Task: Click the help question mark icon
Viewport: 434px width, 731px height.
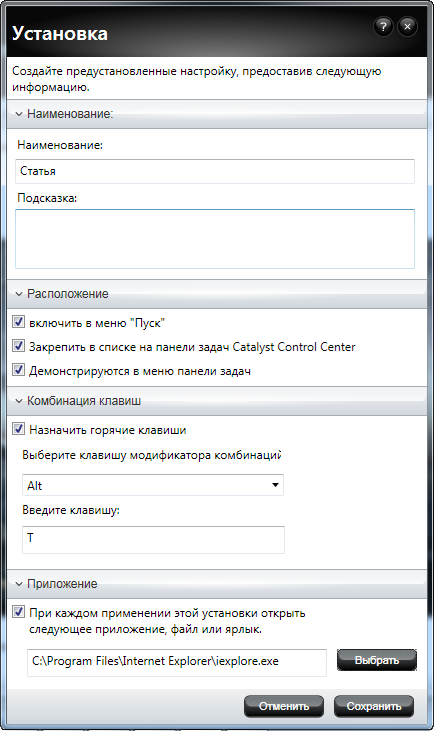Action: pos(383,27)
